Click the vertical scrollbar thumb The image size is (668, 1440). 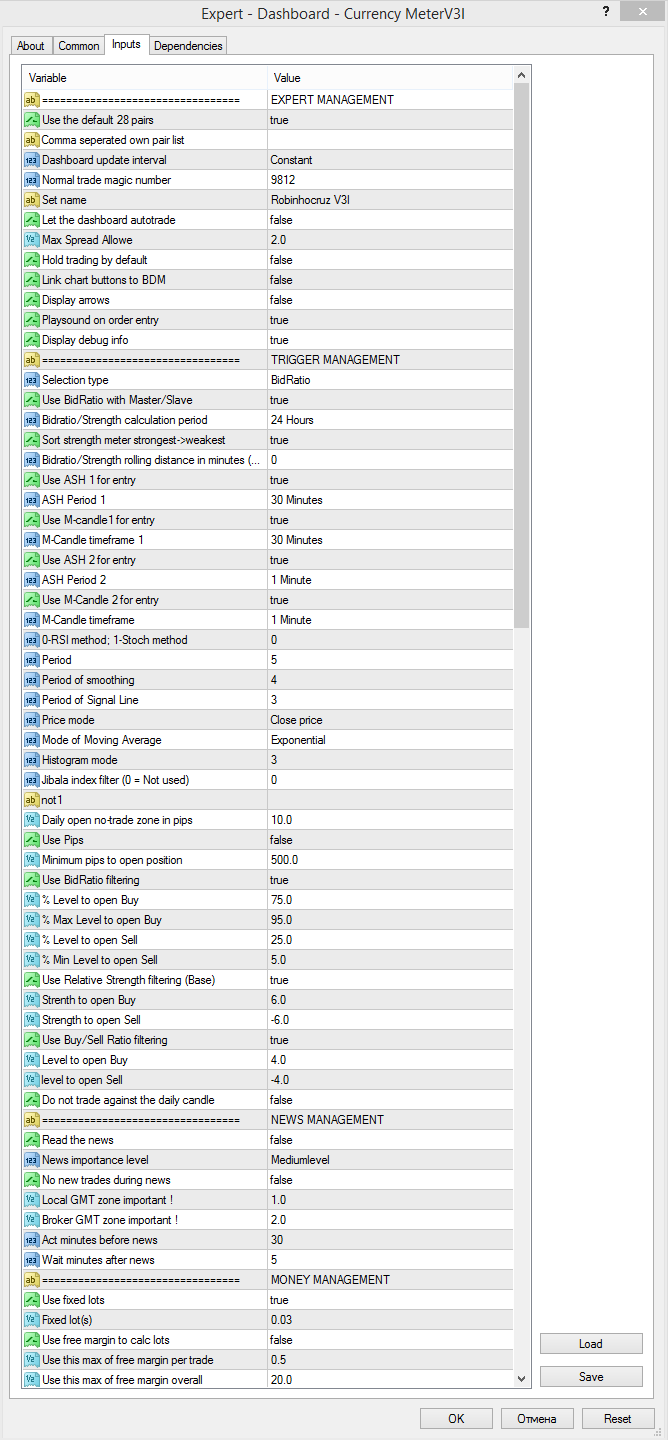pyautogui.click(x=522, y=355)
